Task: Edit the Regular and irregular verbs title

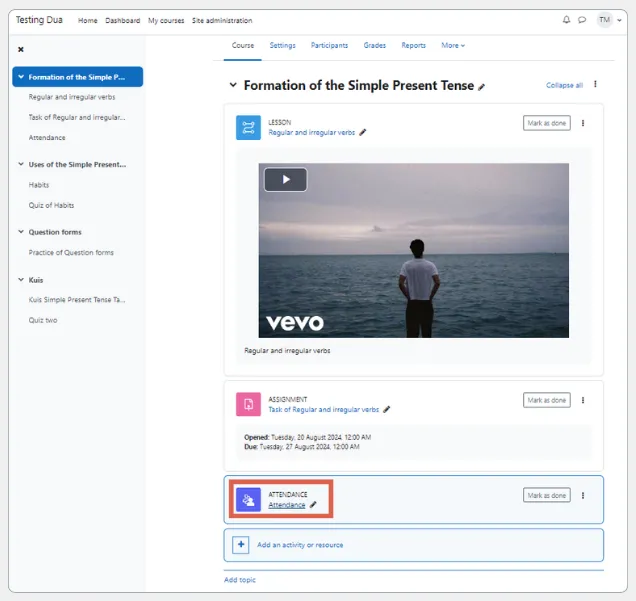Action: point(363,132)
